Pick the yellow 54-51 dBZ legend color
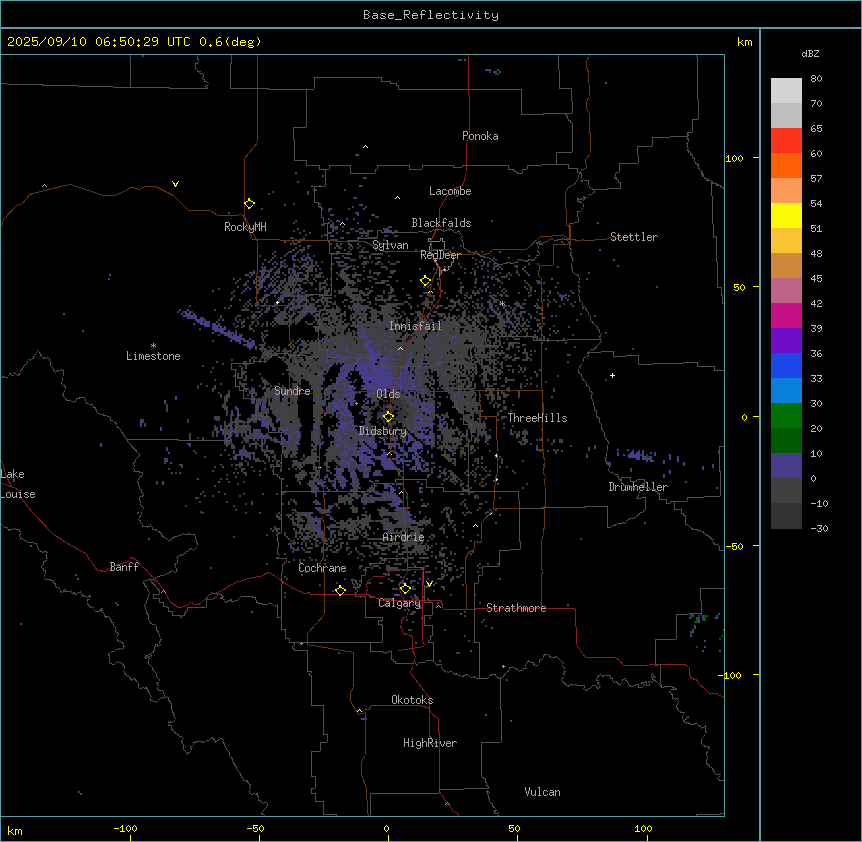 (786, 215)
